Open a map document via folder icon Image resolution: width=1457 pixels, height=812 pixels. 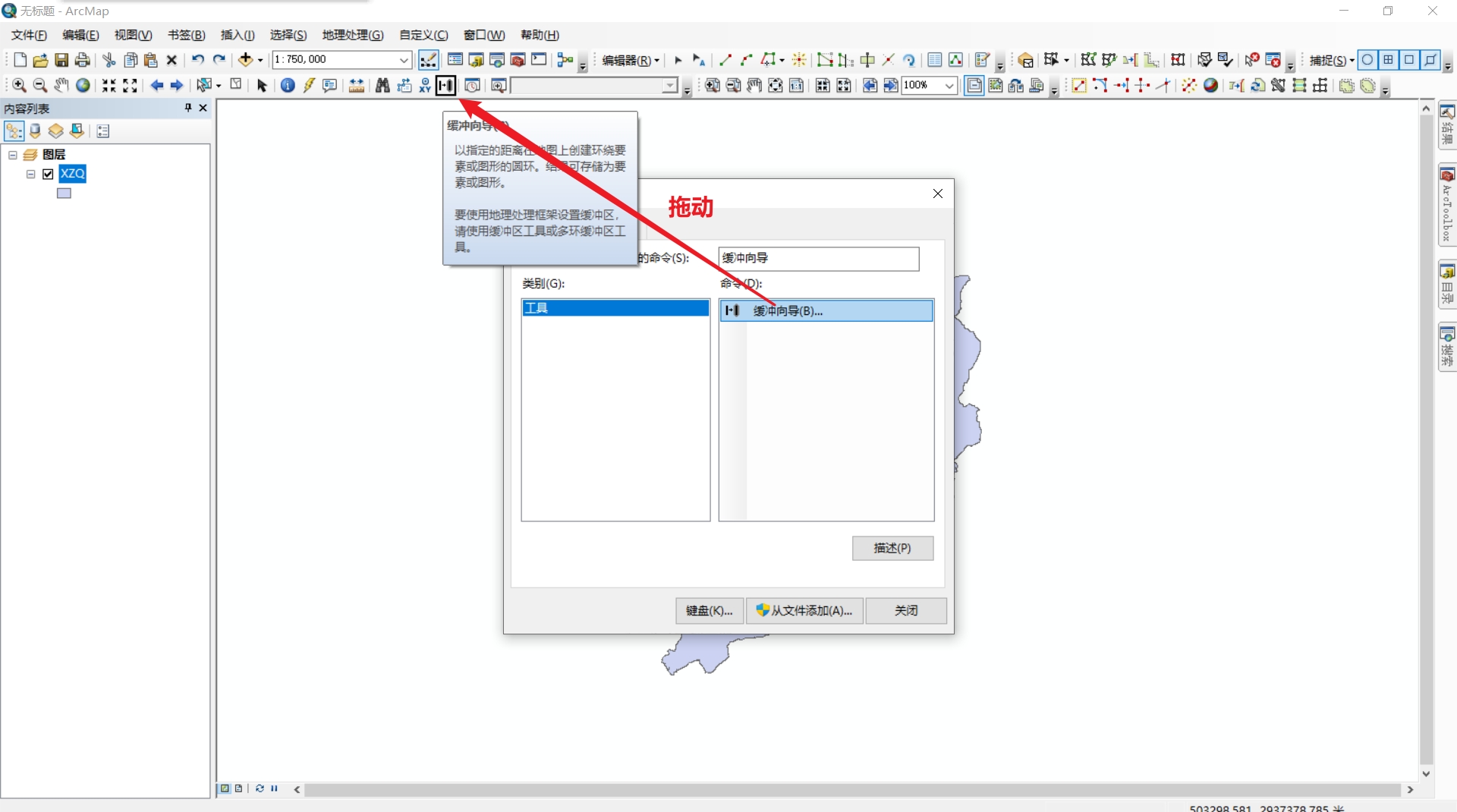(41, 60)
